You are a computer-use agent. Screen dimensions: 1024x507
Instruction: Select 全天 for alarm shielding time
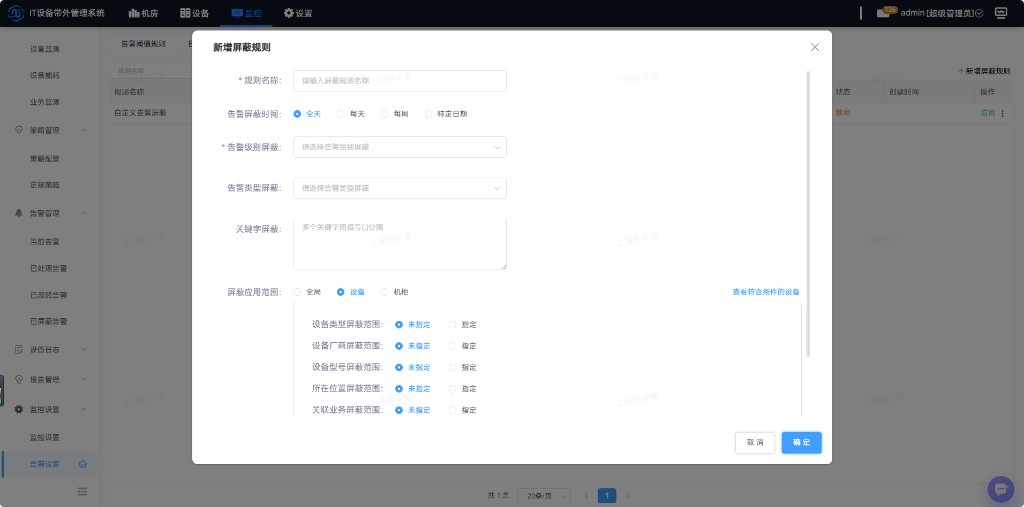tap(307, 114)
